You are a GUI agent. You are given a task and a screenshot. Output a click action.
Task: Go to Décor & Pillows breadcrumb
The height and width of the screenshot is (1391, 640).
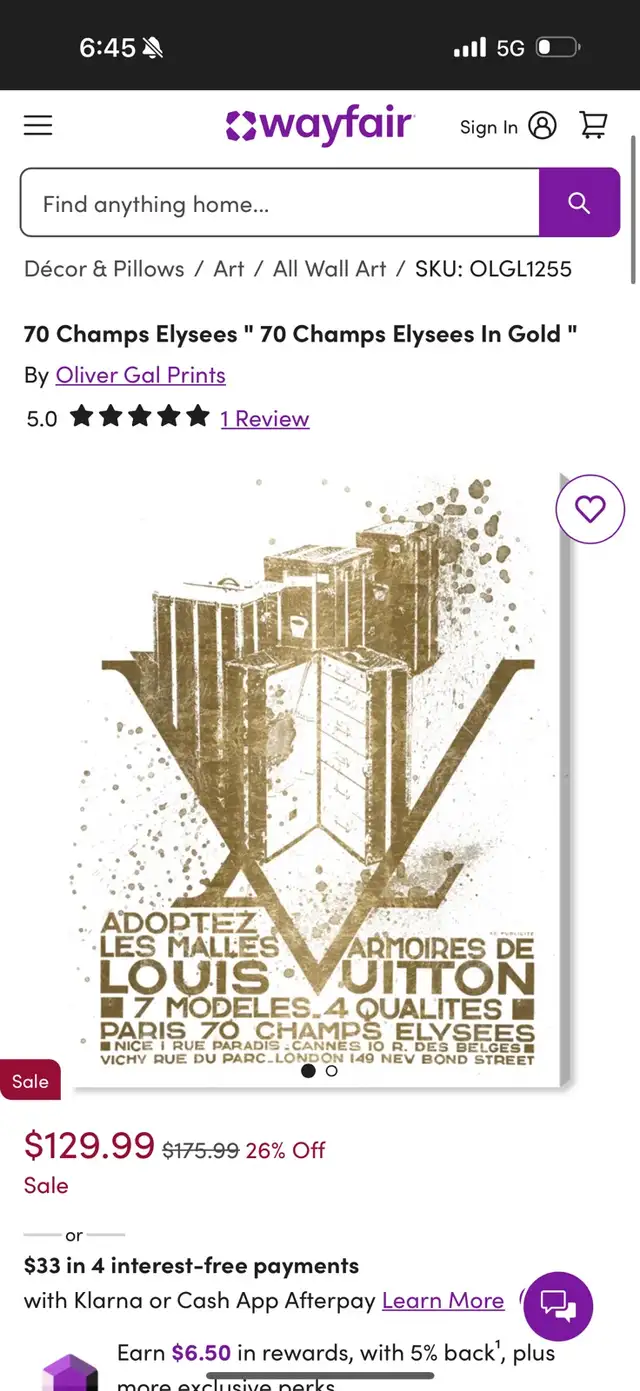[x=104, y=269]
